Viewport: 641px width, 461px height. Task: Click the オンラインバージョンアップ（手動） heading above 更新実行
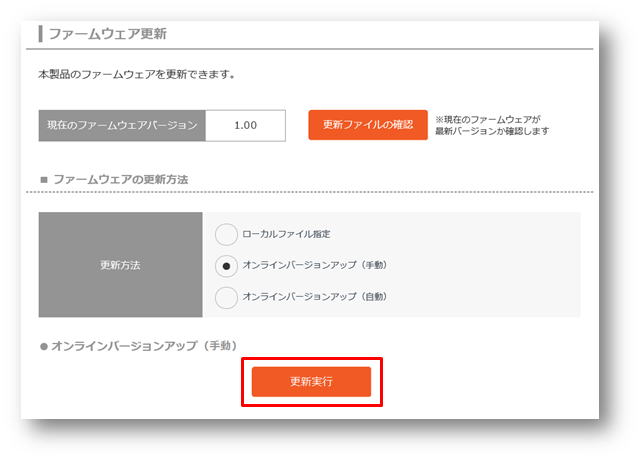pyautogui.click(x=144, y=346)
